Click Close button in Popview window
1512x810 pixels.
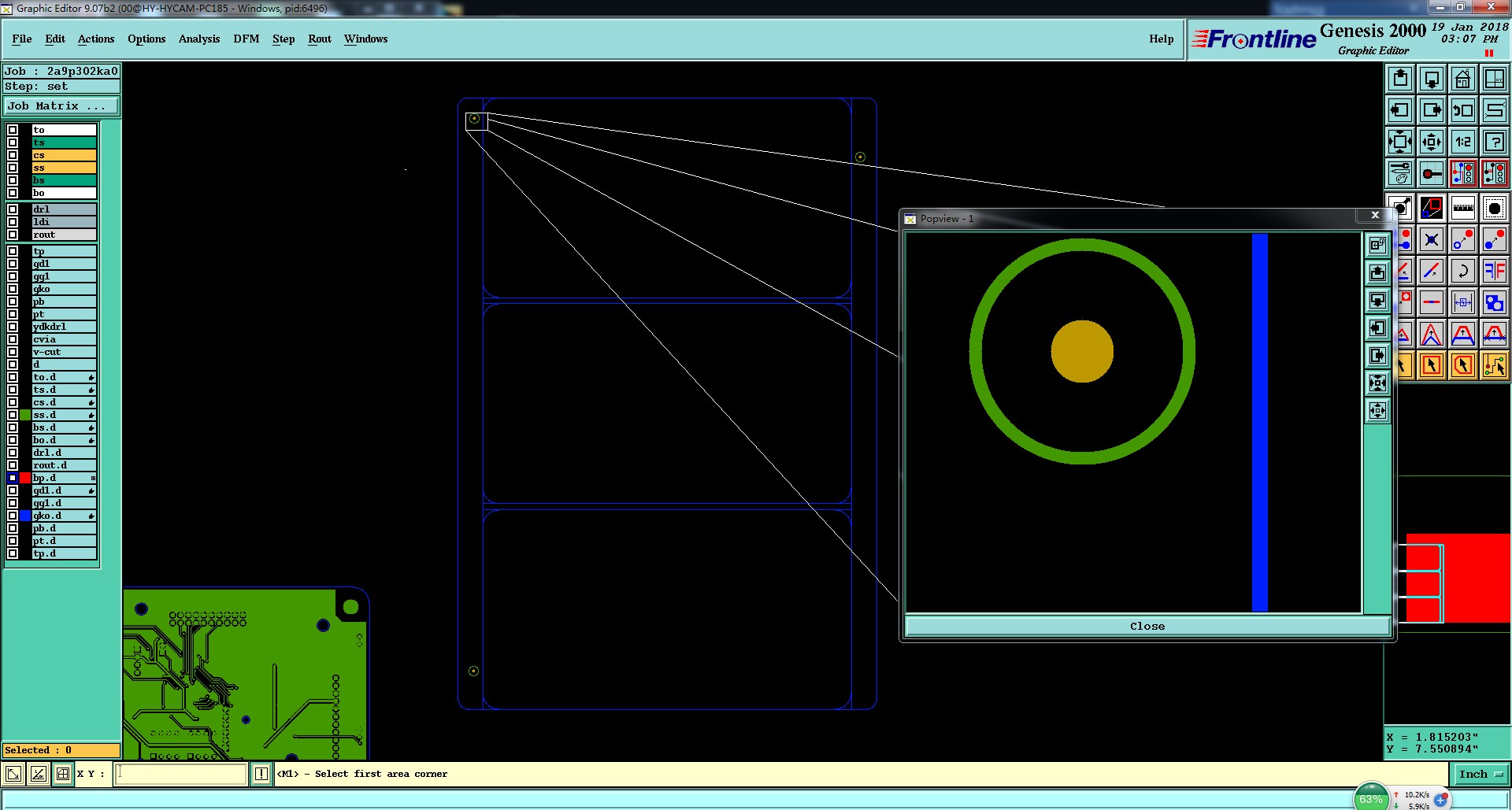pos(1147,626)
